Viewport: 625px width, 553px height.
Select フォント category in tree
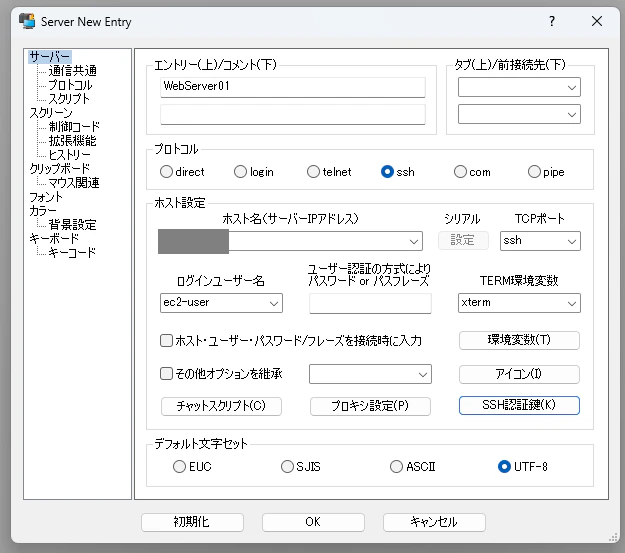[46, 197]
